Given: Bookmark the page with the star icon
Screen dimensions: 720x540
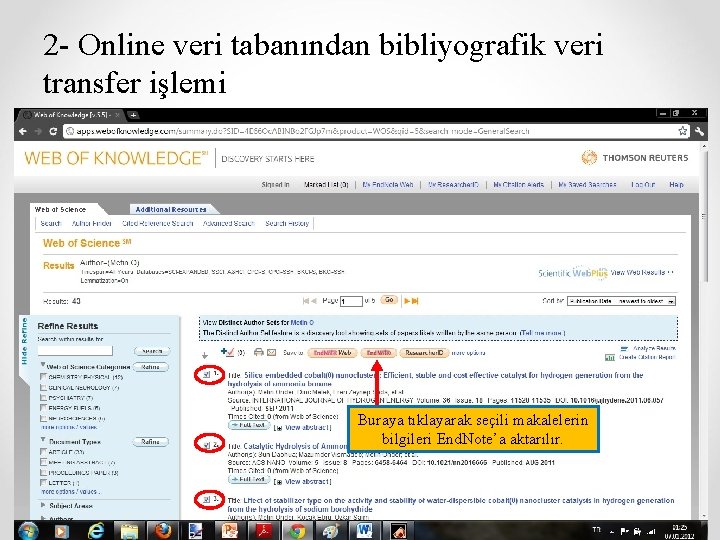Looking at the screenshot, I should pos(683,131).
